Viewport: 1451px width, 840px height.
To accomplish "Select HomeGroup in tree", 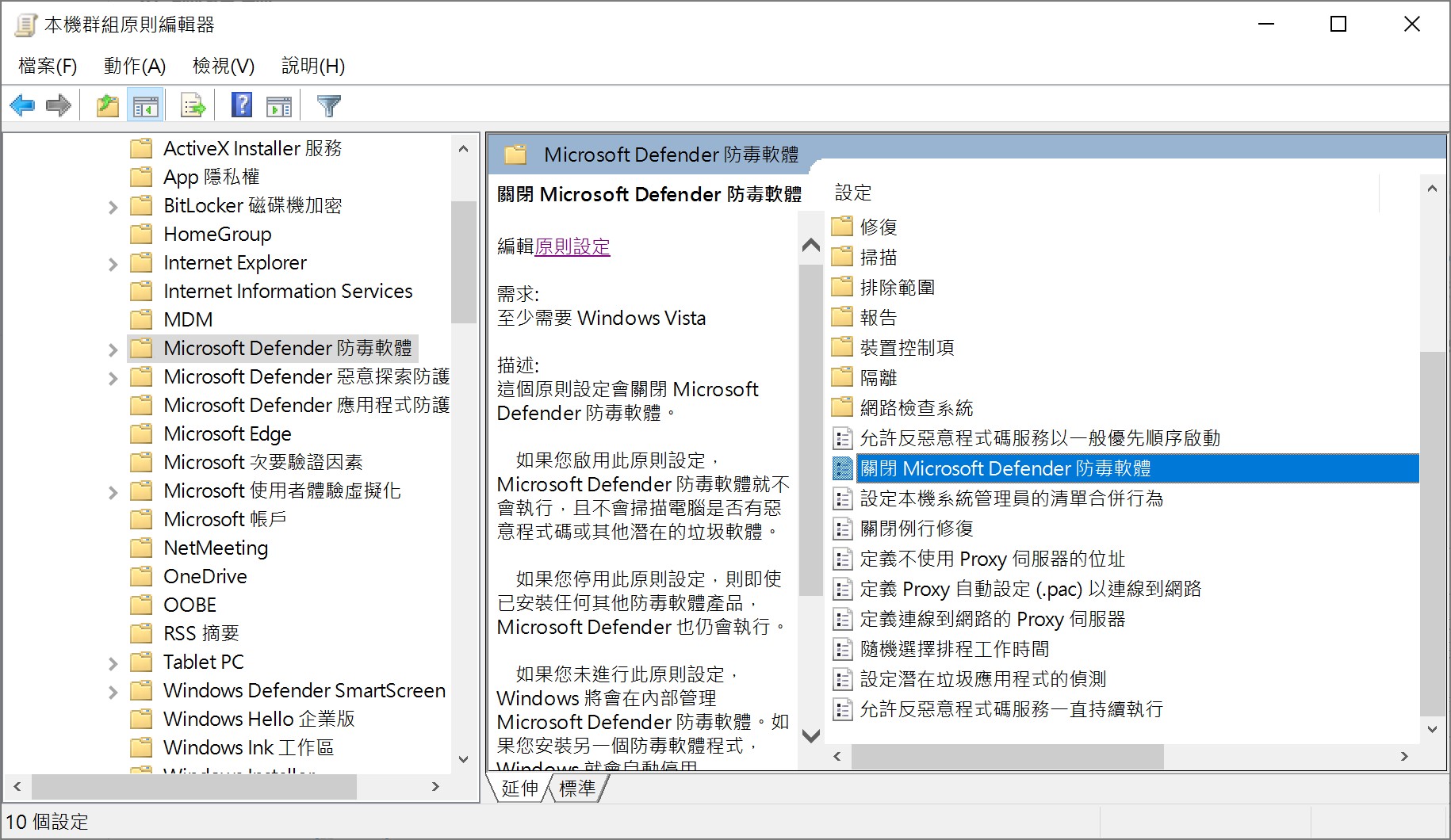I will (x=217, y=234).
